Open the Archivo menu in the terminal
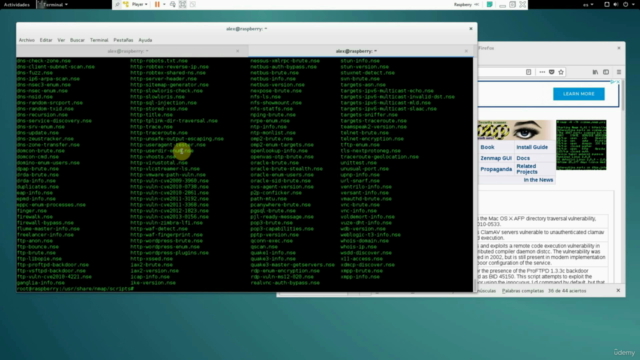The height and width of the screenshot is (360, 640). (x=27, y=40)
